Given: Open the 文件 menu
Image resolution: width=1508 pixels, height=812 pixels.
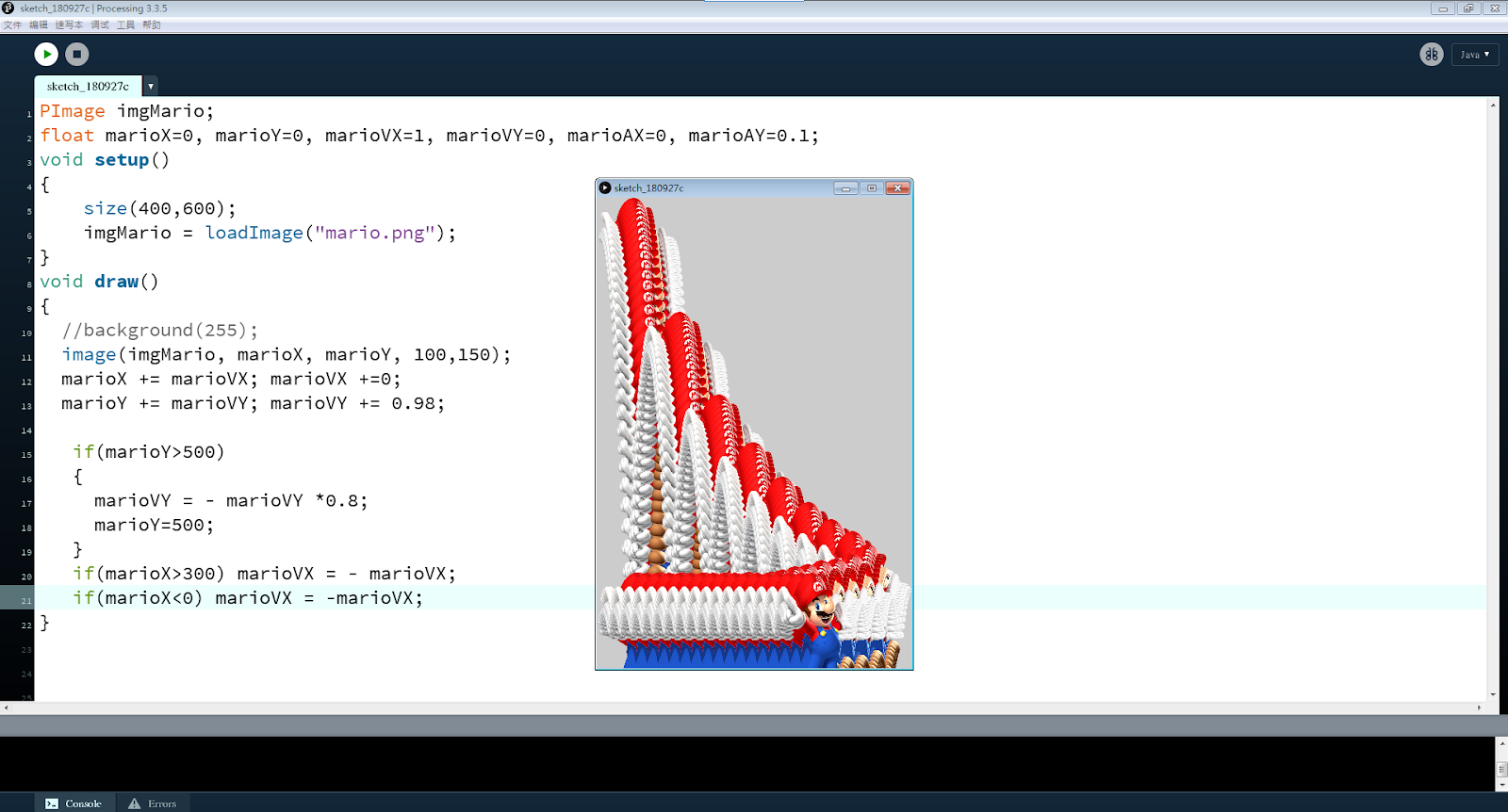Looking at the screenshot, I should click(12, 25).
